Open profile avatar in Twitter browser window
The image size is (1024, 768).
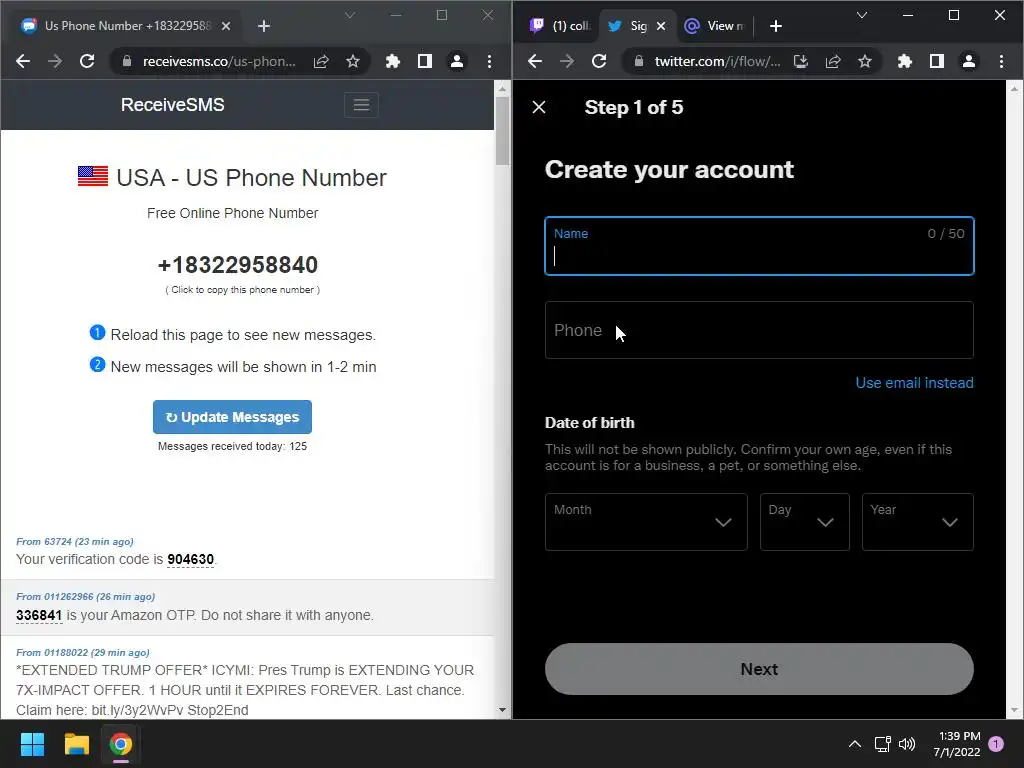coord(968,61)
